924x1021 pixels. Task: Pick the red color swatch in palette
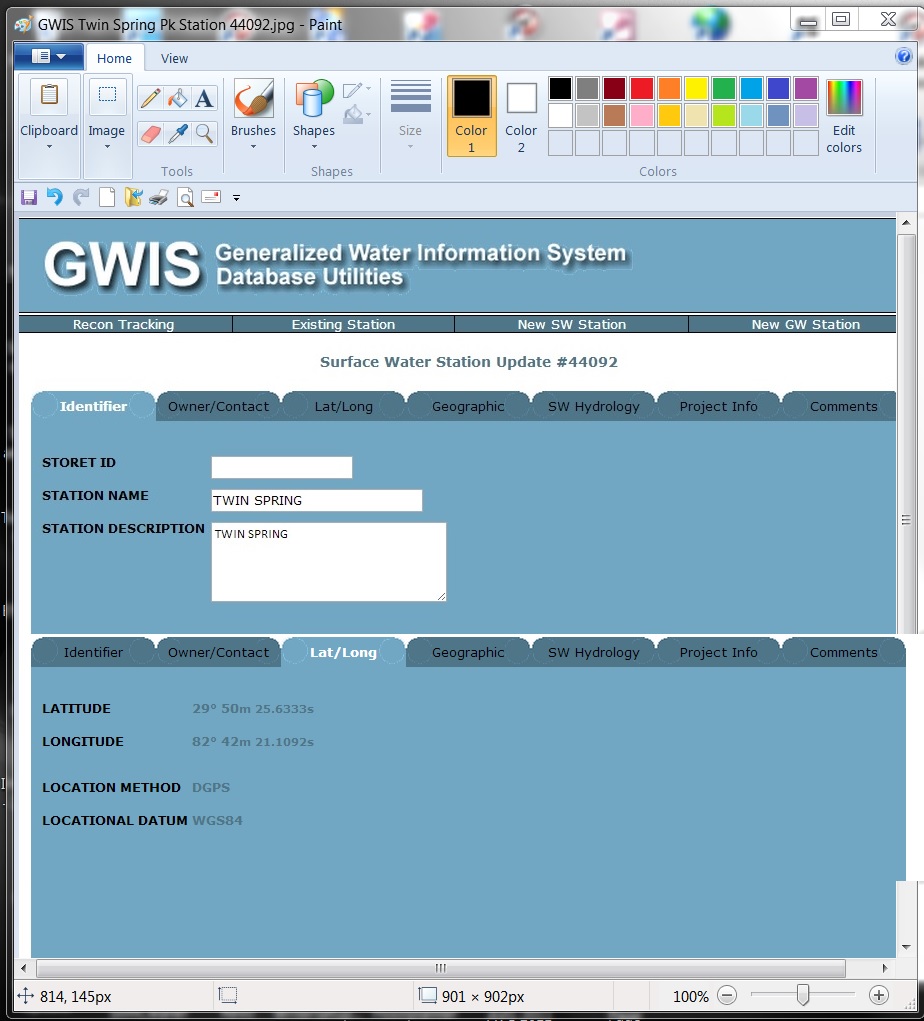(x=641, y=89)
